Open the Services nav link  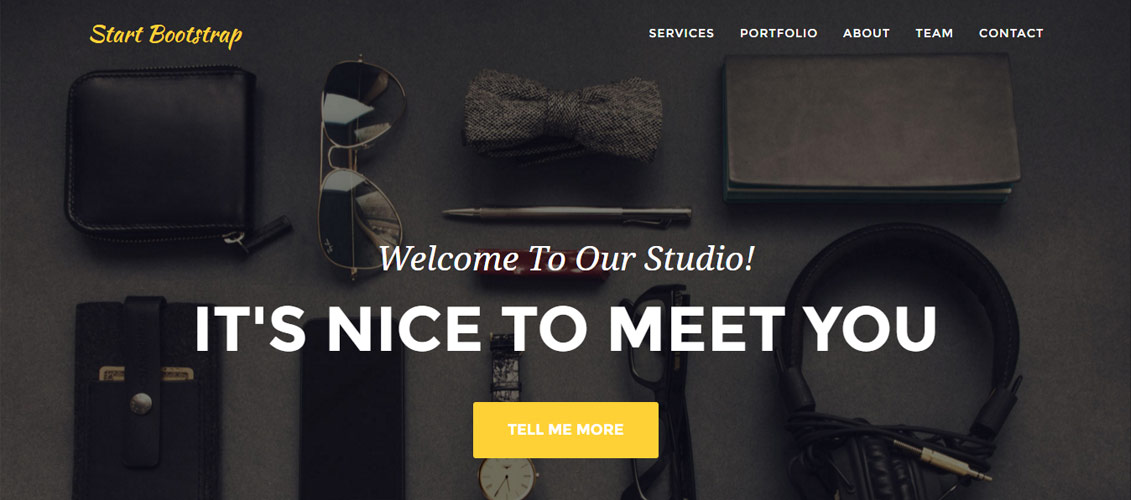click(x=681, y=33)
